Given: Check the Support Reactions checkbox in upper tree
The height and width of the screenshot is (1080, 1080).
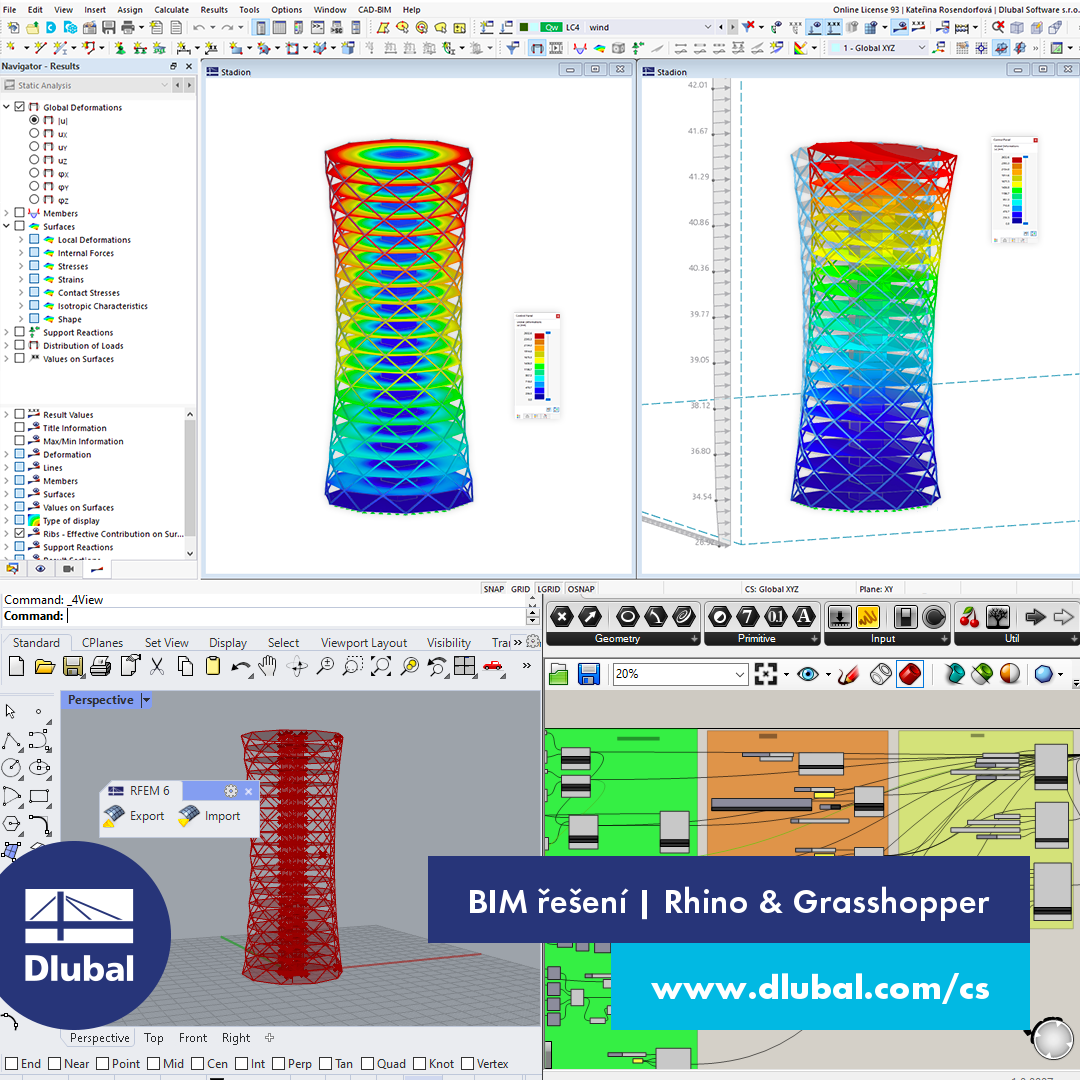Looking at the screenshot, I should [x=19, y=332].
